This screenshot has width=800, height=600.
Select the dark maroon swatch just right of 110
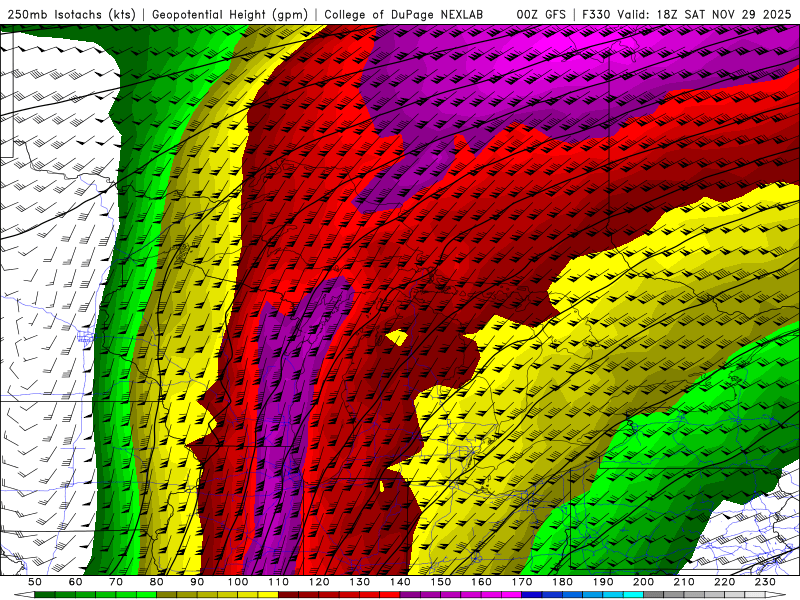pyautogui.click(x=288, y=595)
